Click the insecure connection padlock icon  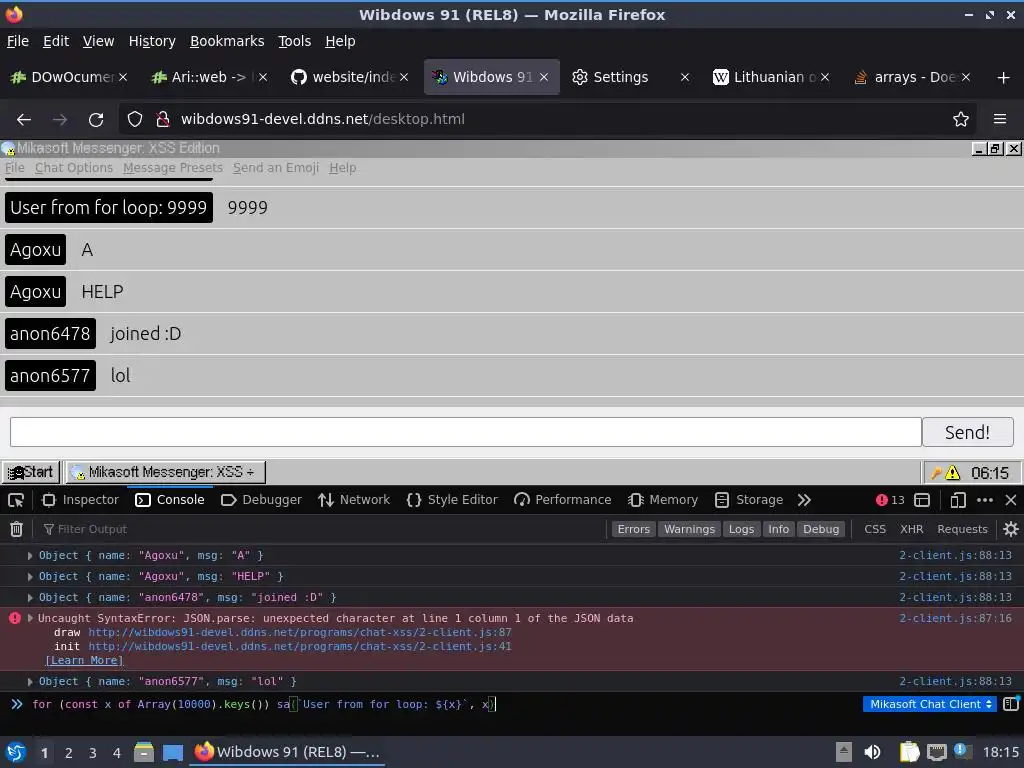pos(163,119)
